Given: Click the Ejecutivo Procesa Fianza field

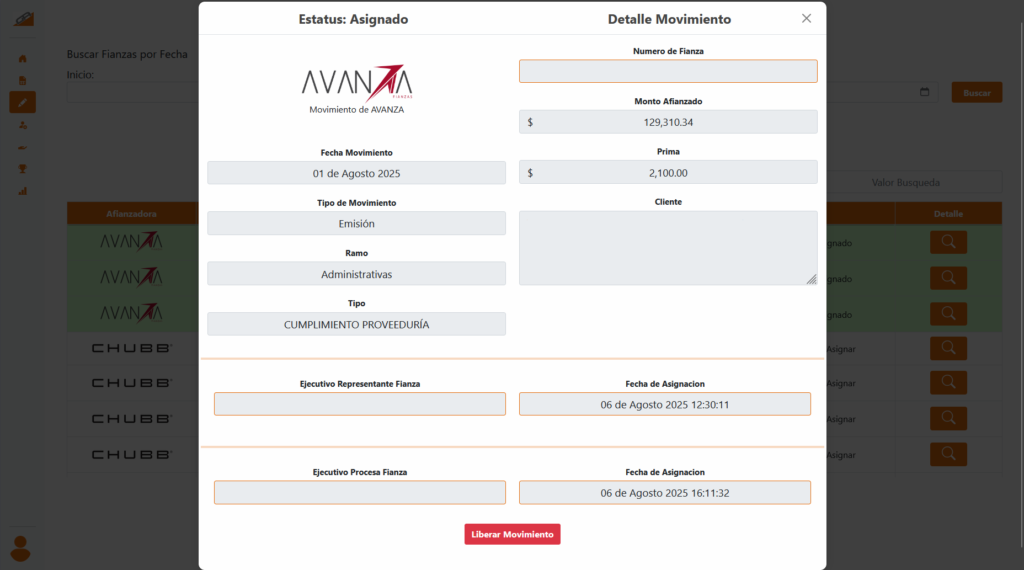Looking at the screenshot, I should [x=359, y=492].
